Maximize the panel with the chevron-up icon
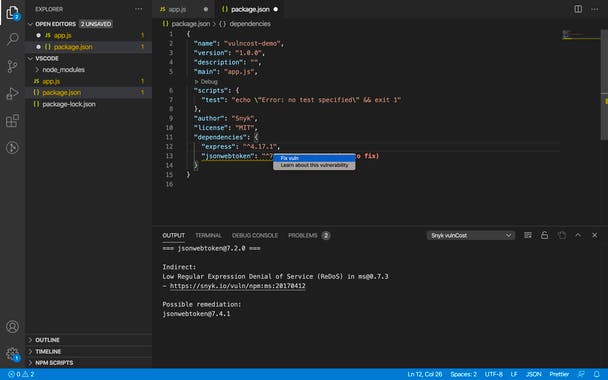 (578, 235)
